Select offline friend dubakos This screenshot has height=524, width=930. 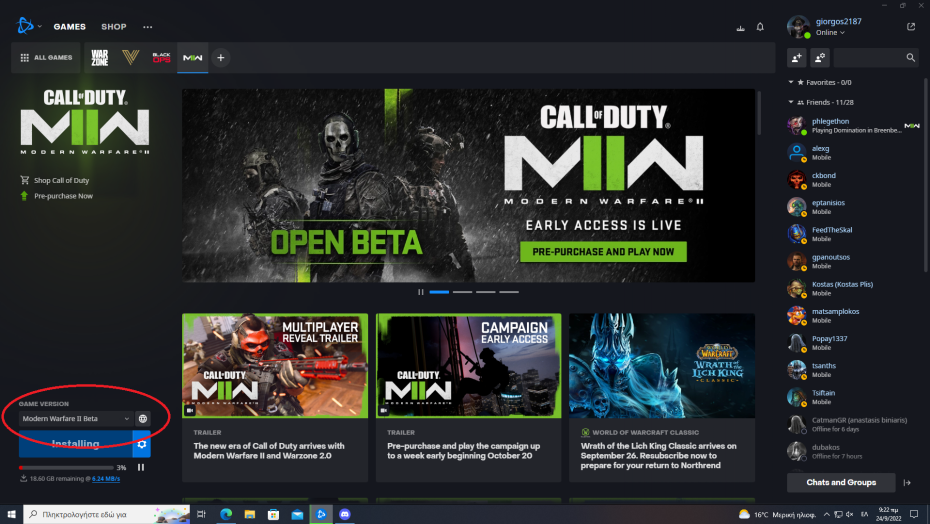pyautogui.click(x=854, y=451)
